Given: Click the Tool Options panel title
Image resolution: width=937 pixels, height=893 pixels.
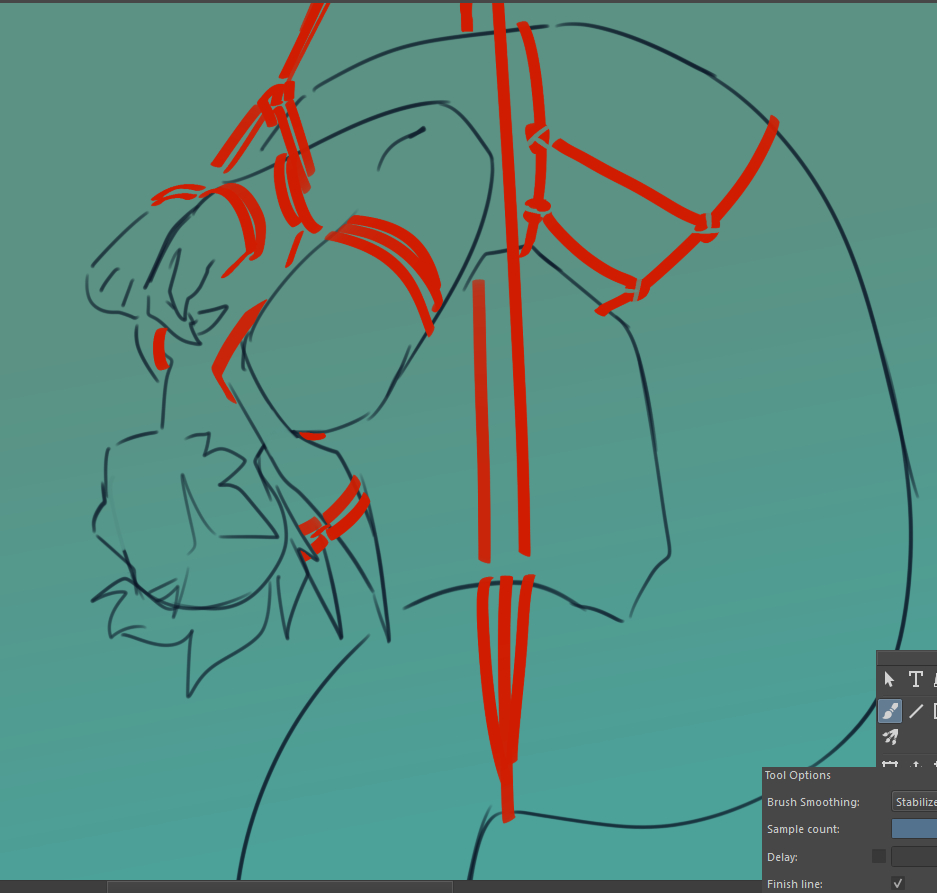Looking at the screenshot, I should click(x=797, y=775).
